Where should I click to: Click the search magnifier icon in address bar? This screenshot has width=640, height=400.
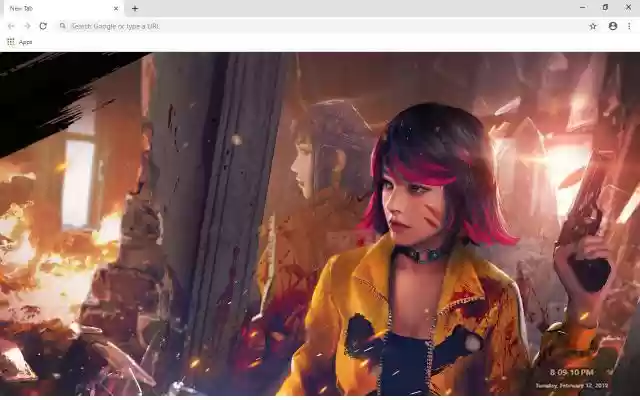pos(62,26)
